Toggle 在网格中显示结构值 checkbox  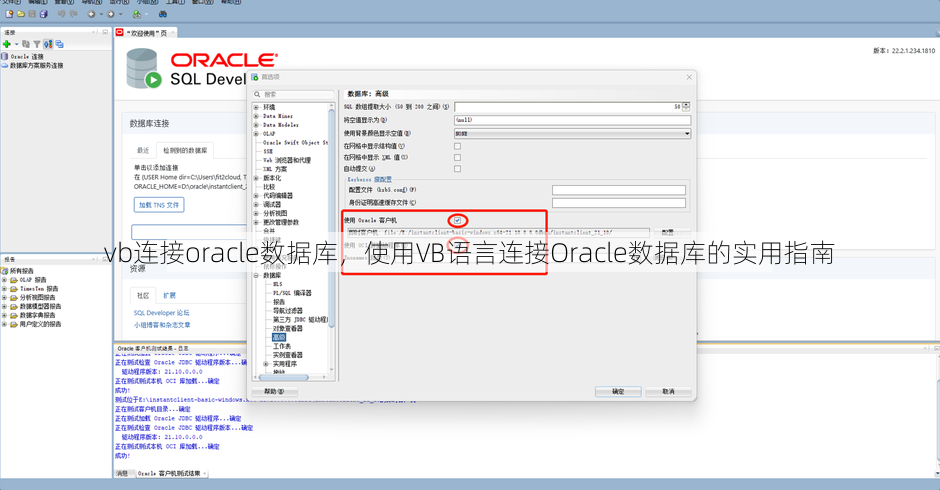tap(457, 146)
